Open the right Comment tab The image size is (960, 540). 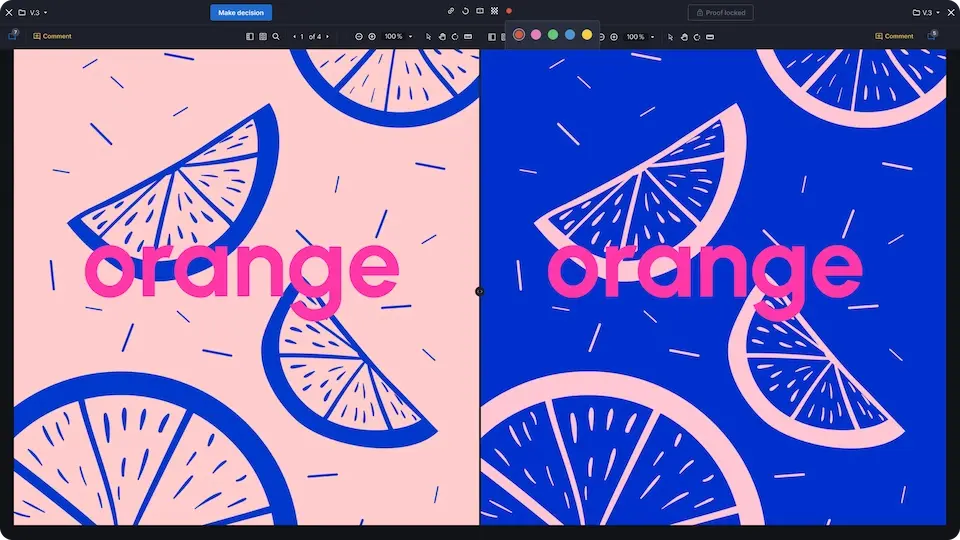tap(894, 36)
